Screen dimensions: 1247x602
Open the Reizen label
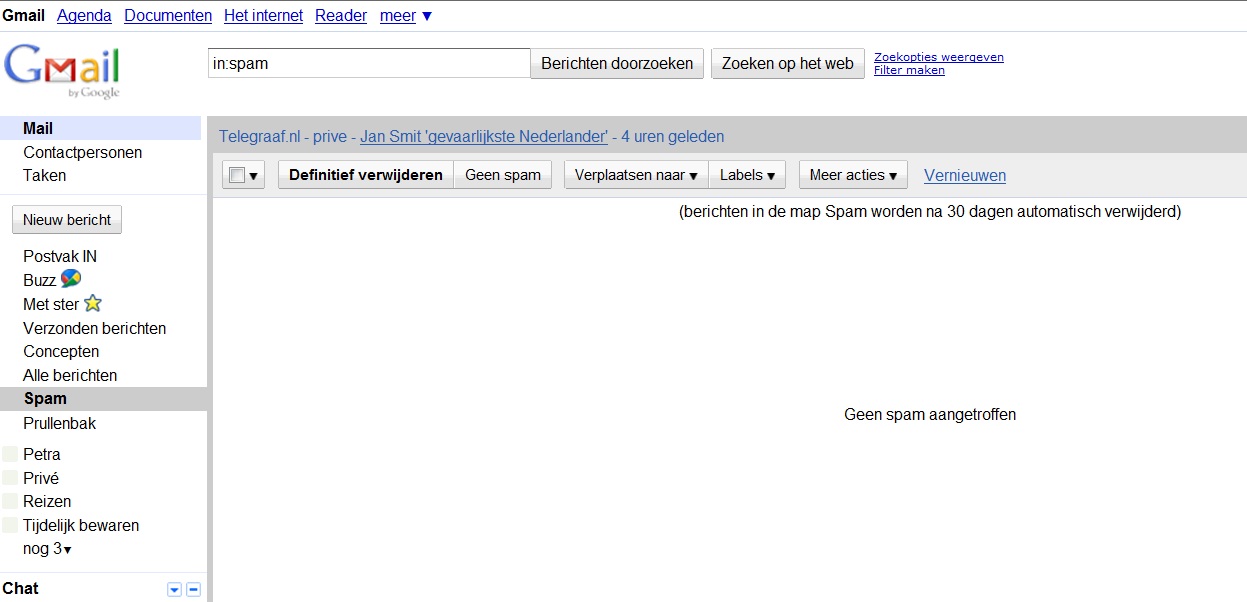click(47, 501)
